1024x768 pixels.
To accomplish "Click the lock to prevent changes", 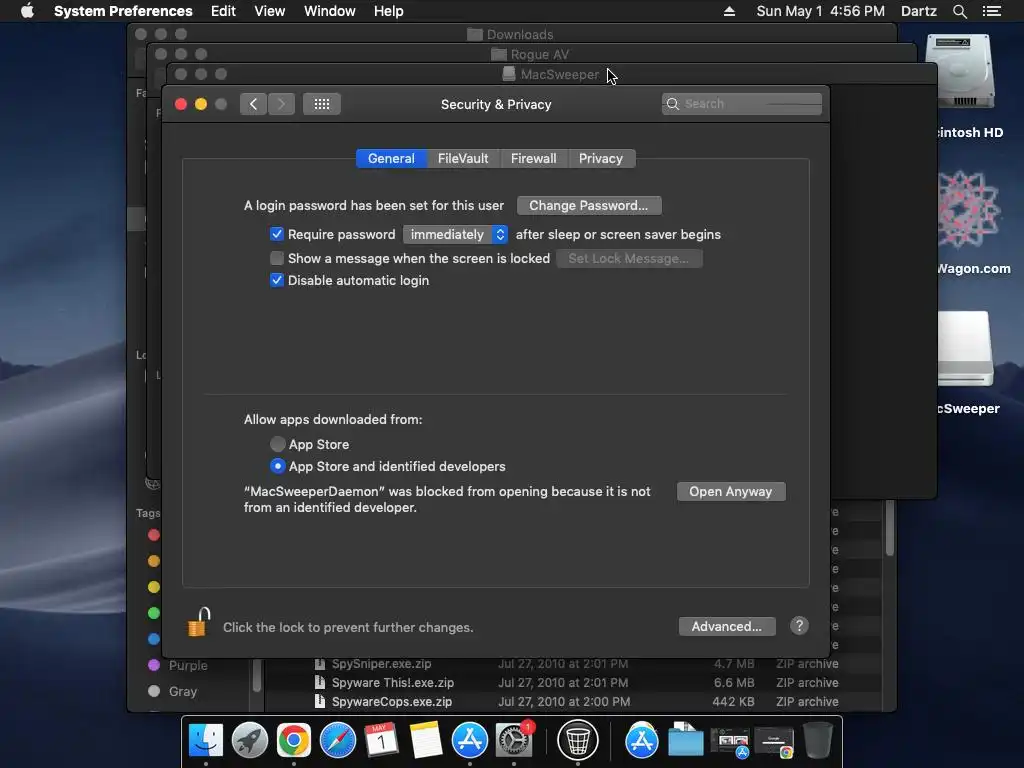I will click(x=199, y=622).
